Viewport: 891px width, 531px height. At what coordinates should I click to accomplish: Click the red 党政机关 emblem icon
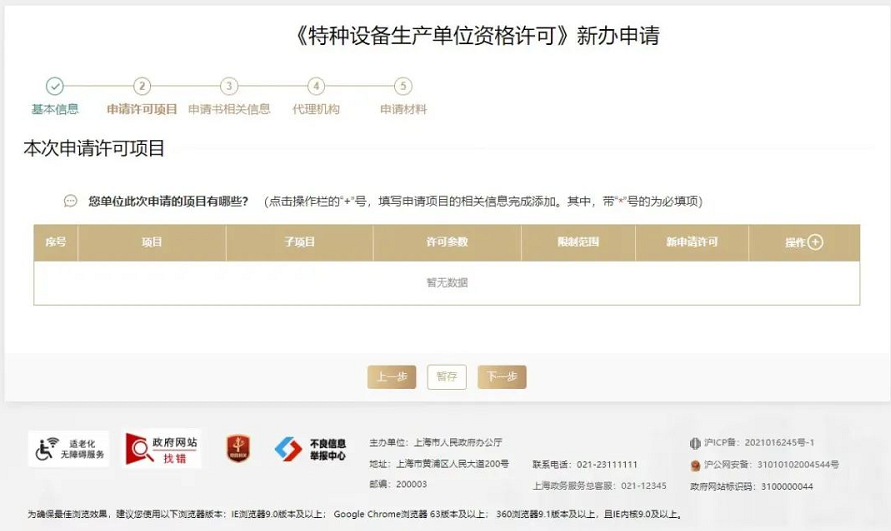[237, 449]
